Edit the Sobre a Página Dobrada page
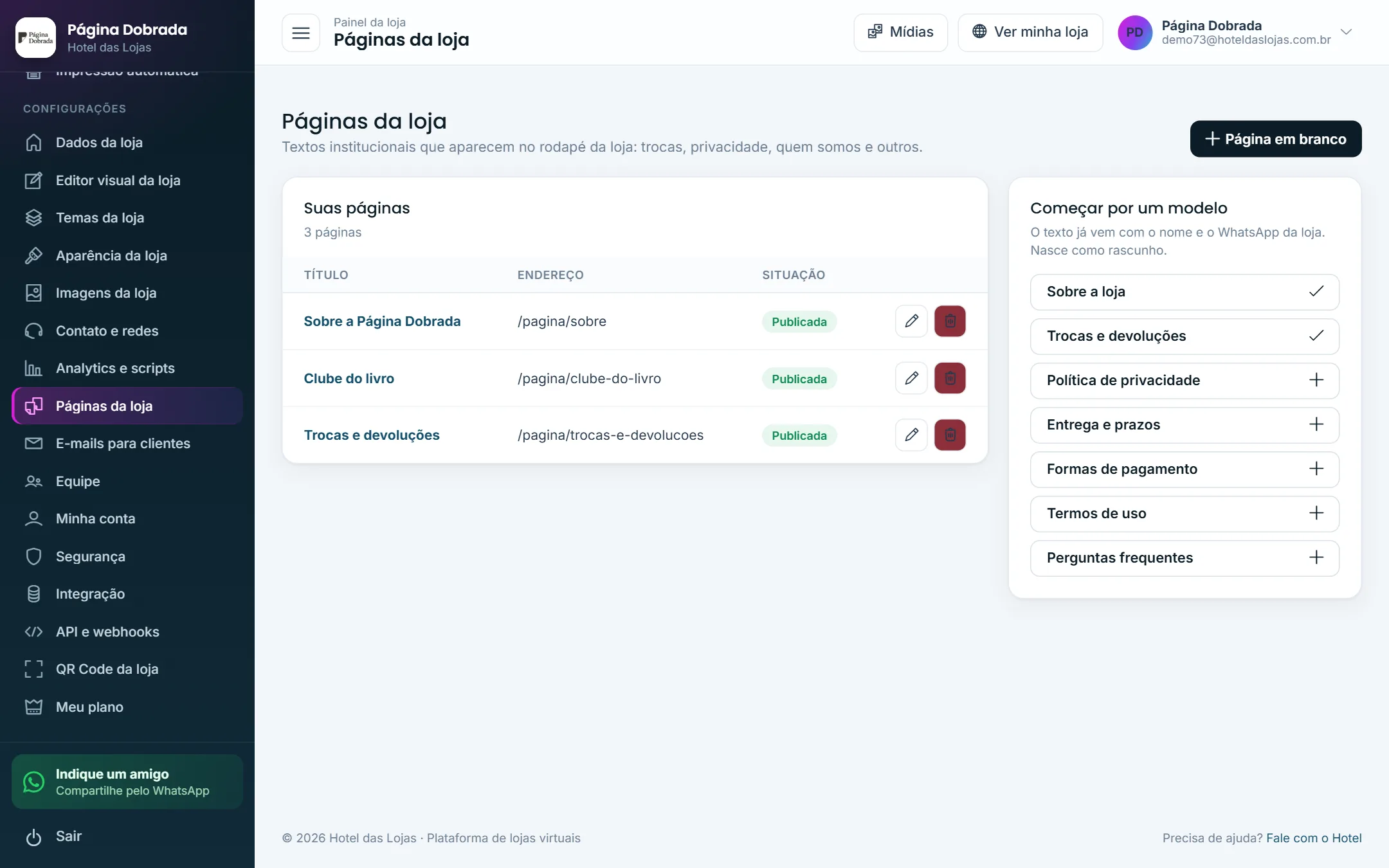The height and width of the screenshot is (868, 1389). (911, 321)
